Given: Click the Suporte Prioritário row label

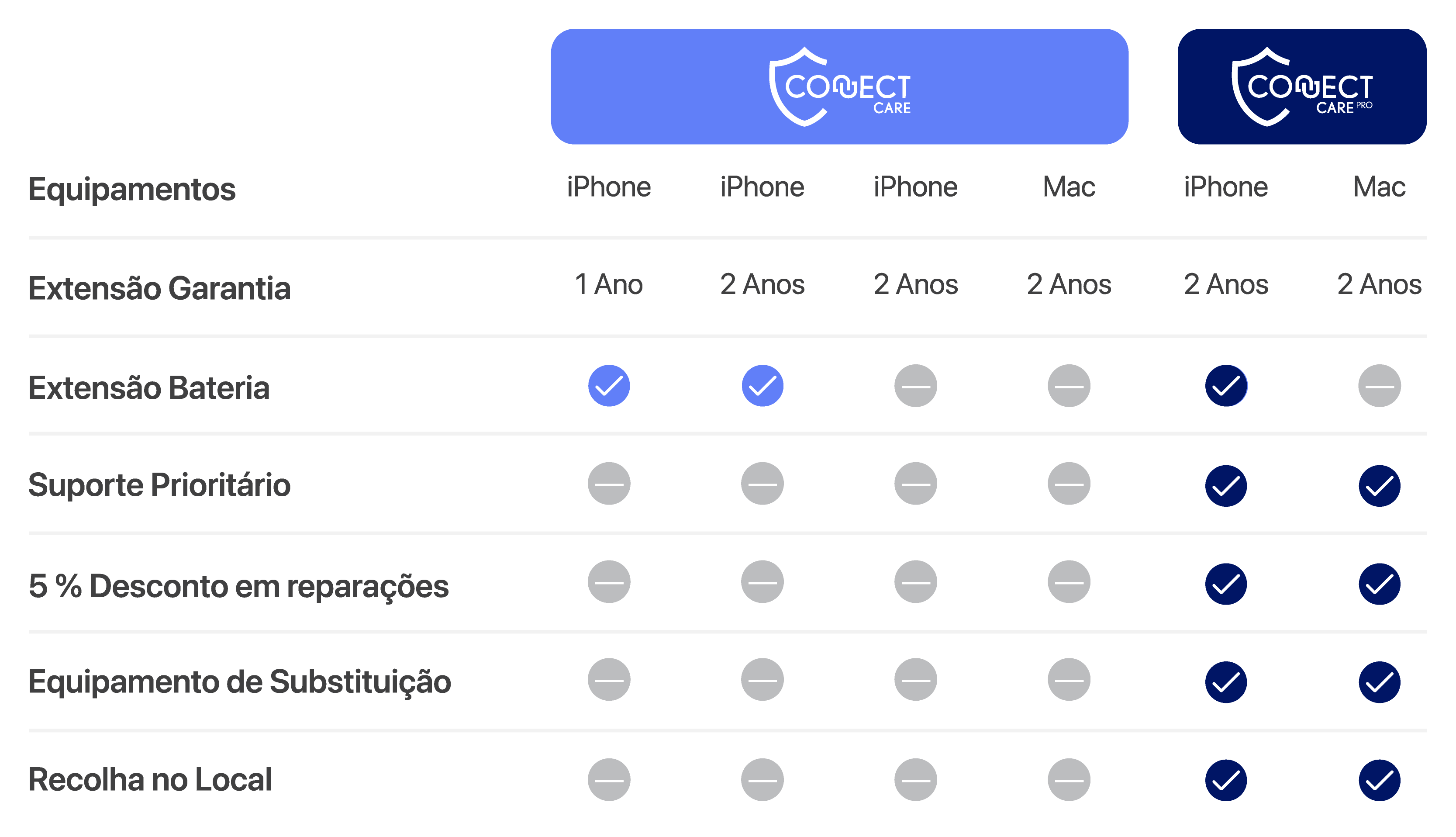Looking at the screenshot, I should [x=159, y=485].
